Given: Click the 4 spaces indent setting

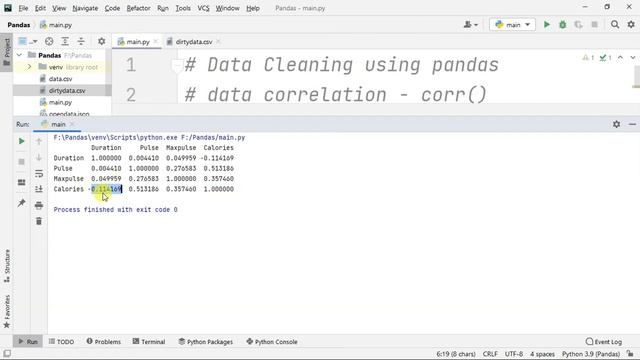Looking at the screenshot, I should point(542,354).
